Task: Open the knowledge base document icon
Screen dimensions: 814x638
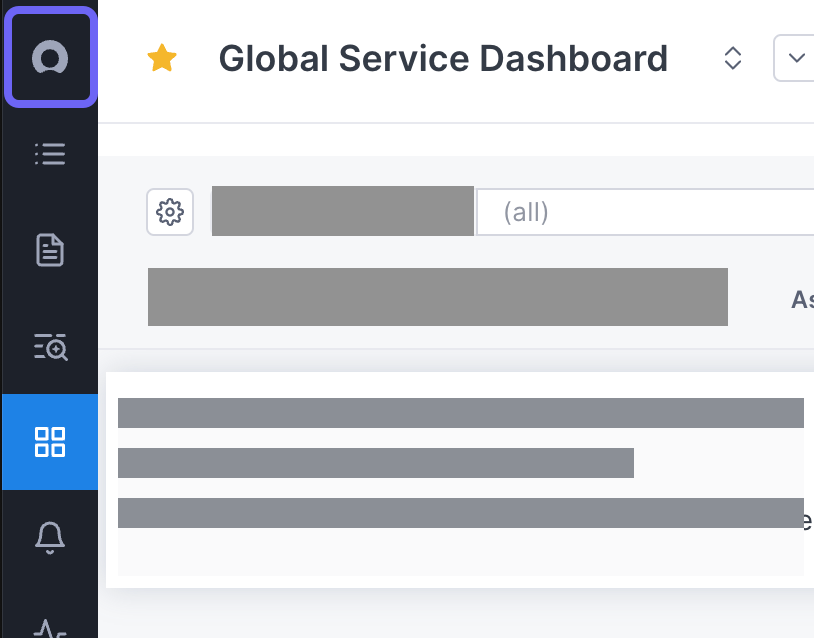Action: click(50, 251)
